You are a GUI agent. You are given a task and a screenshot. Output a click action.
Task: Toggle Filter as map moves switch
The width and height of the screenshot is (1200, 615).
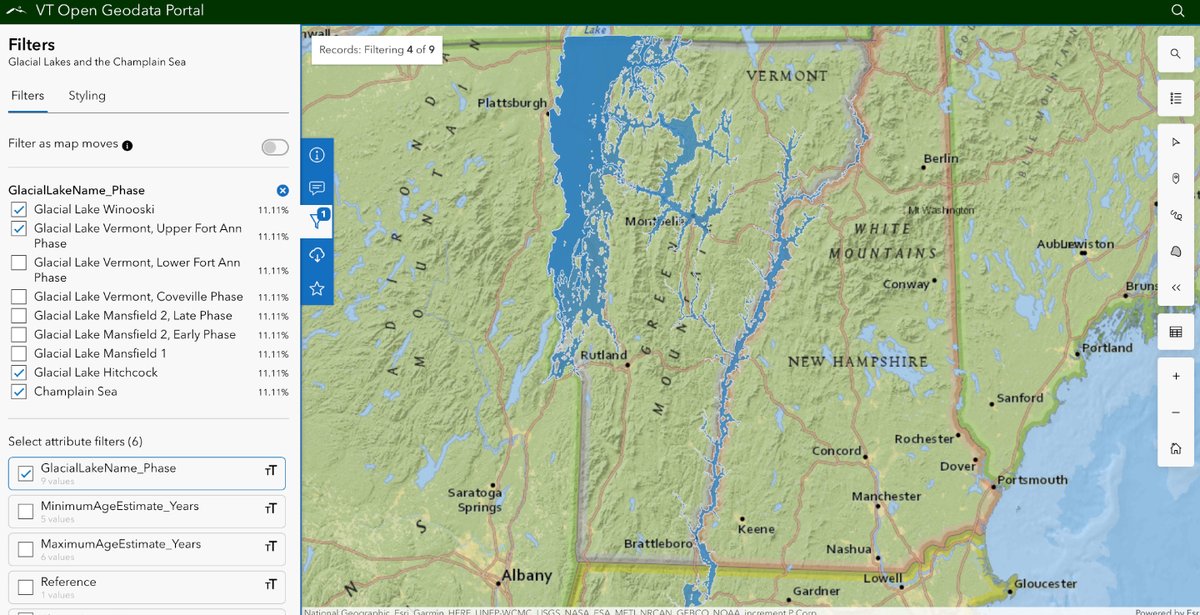click(275, 147)
